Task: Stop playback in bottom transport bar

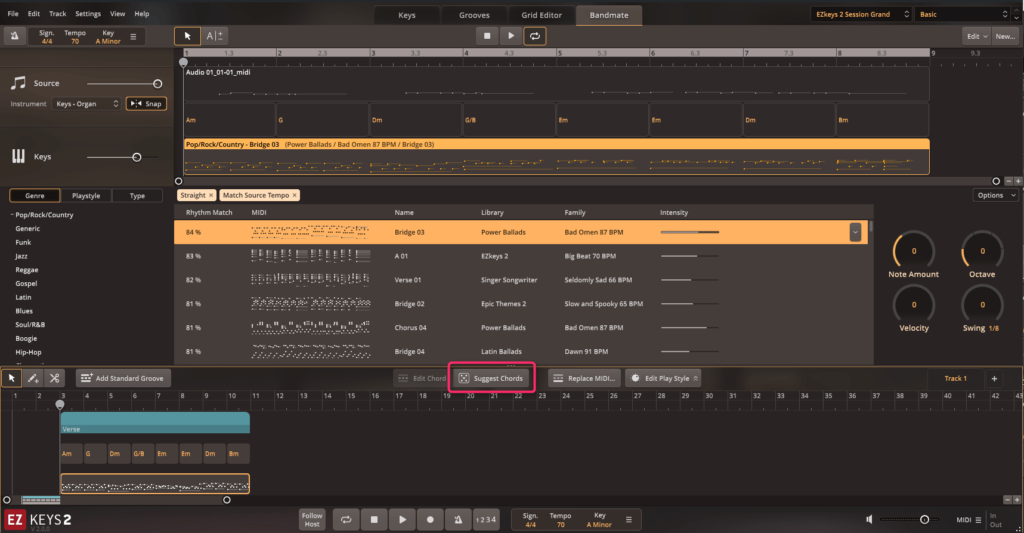Action: pos(374,519)
